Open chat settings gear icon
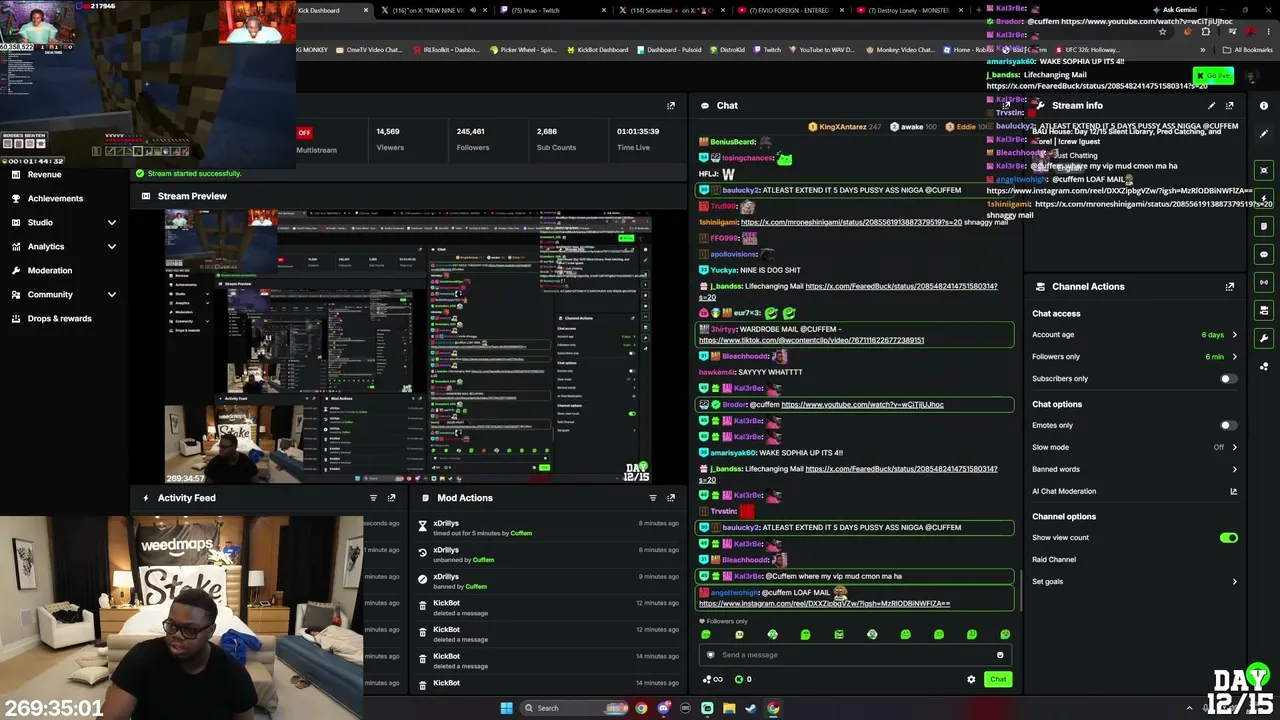This screenshot has height=720, width=1280. (971, 679)
